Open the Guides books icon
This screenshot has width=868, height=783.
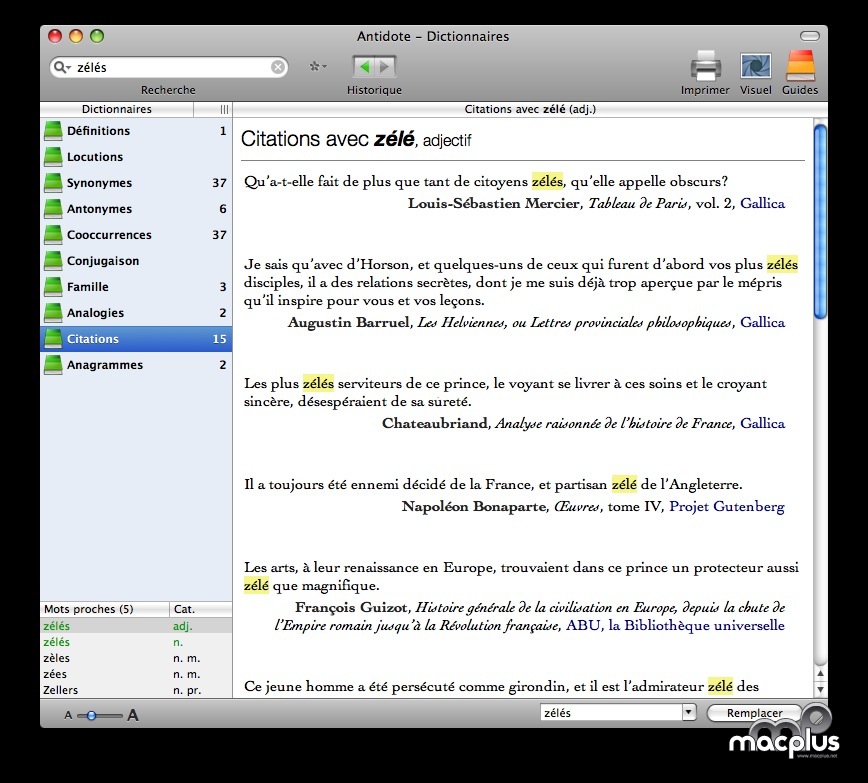(x=800, y=66)
